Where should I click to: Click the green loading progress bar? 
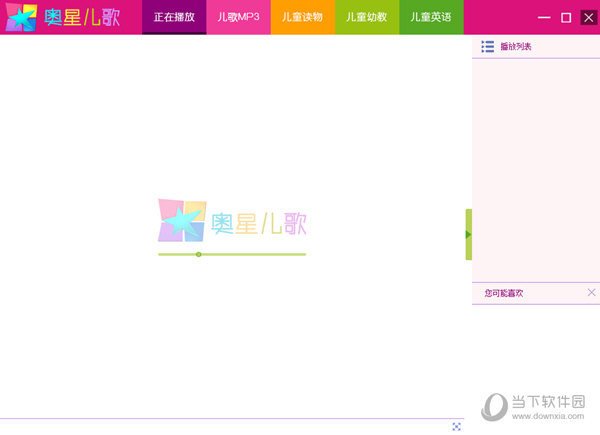232,254
